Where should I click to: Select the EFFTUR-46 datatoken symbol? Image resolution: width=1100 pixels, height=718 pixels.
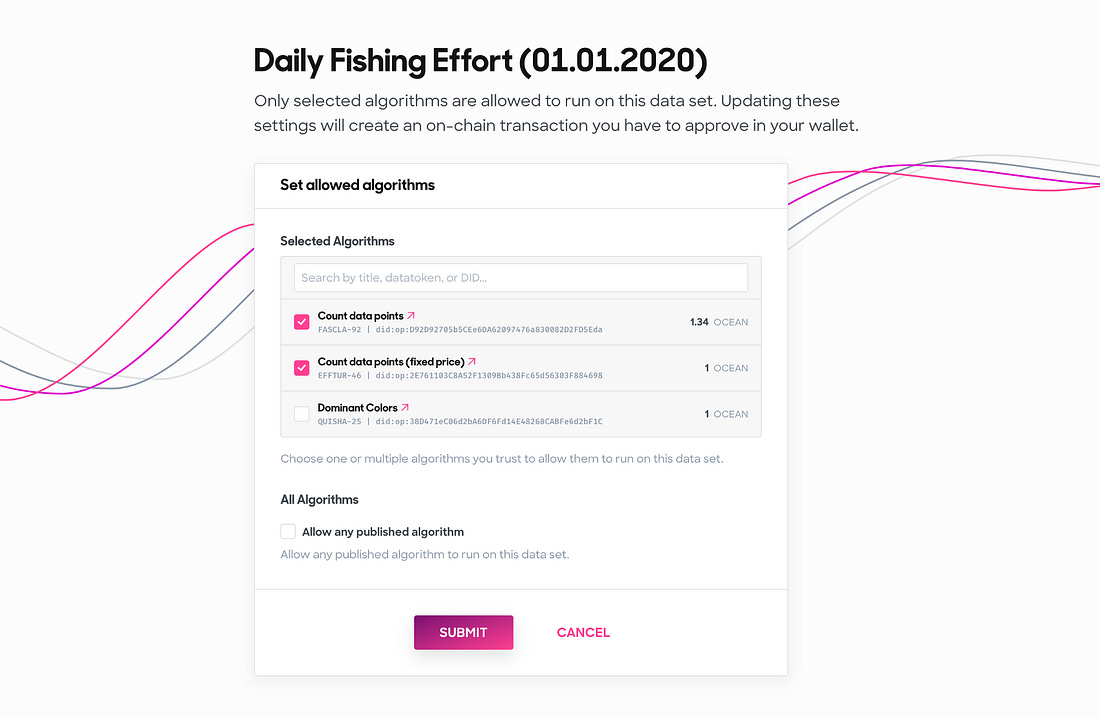click(x=340, y=375)
